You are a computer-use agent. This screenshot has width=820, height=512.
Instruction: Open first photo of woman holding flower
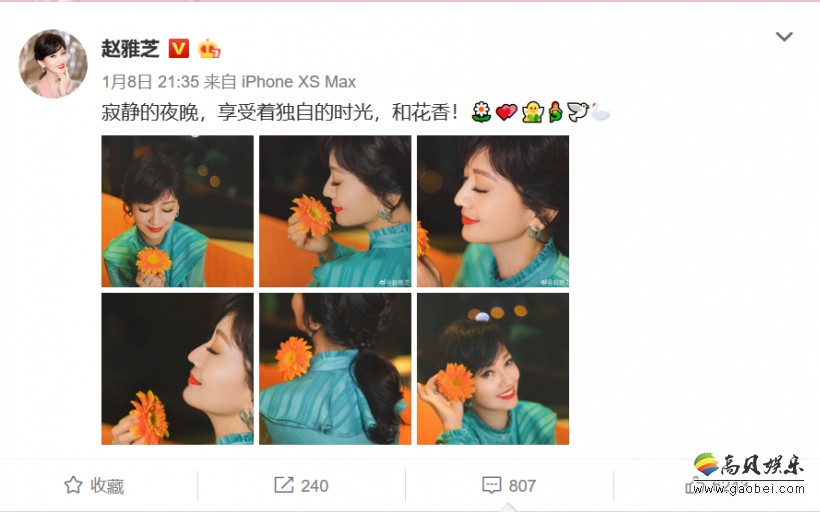pyautogui.click(x=177, y=211)
